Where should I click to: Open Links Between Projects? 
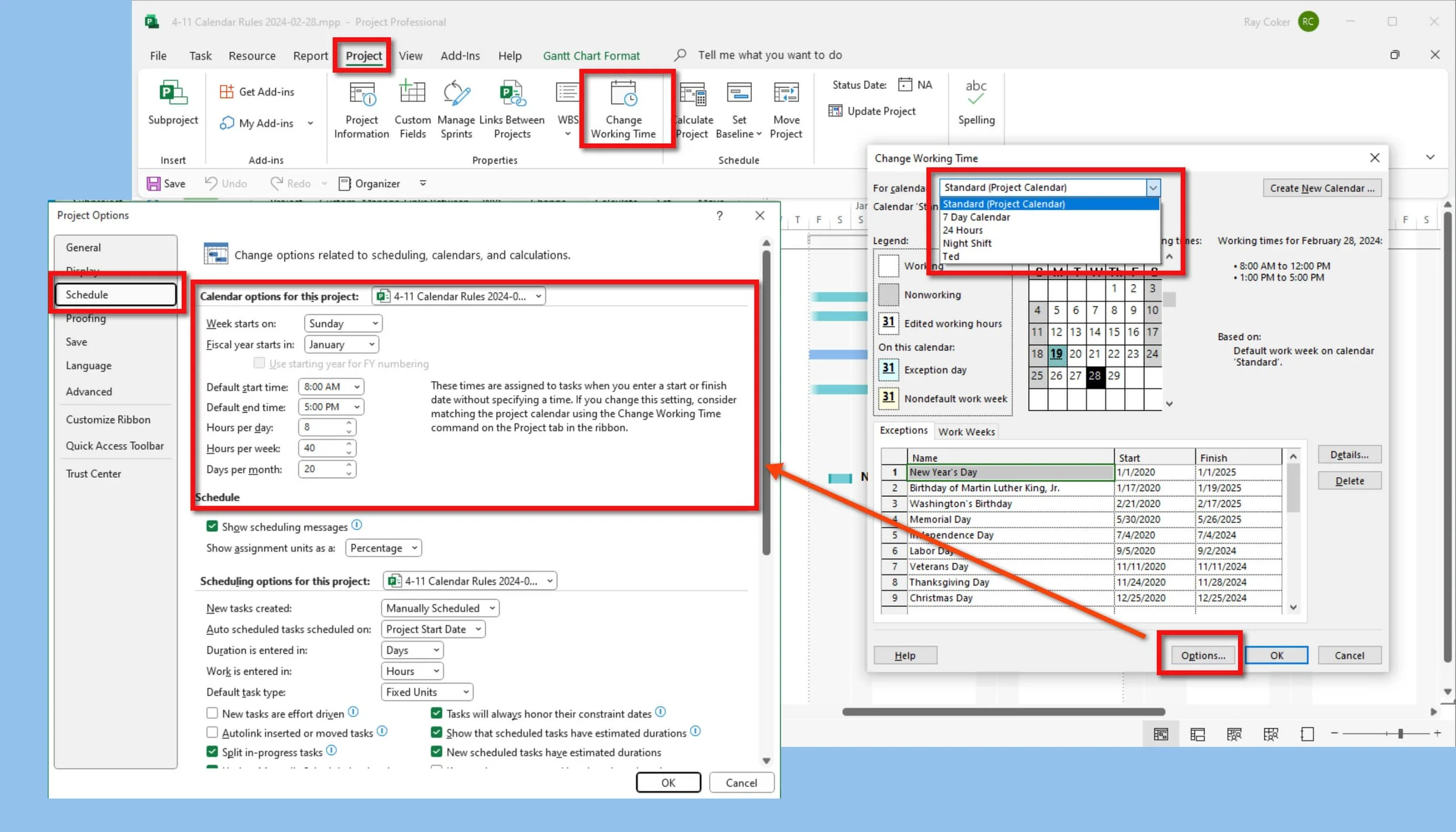click(x=512, y=110)
